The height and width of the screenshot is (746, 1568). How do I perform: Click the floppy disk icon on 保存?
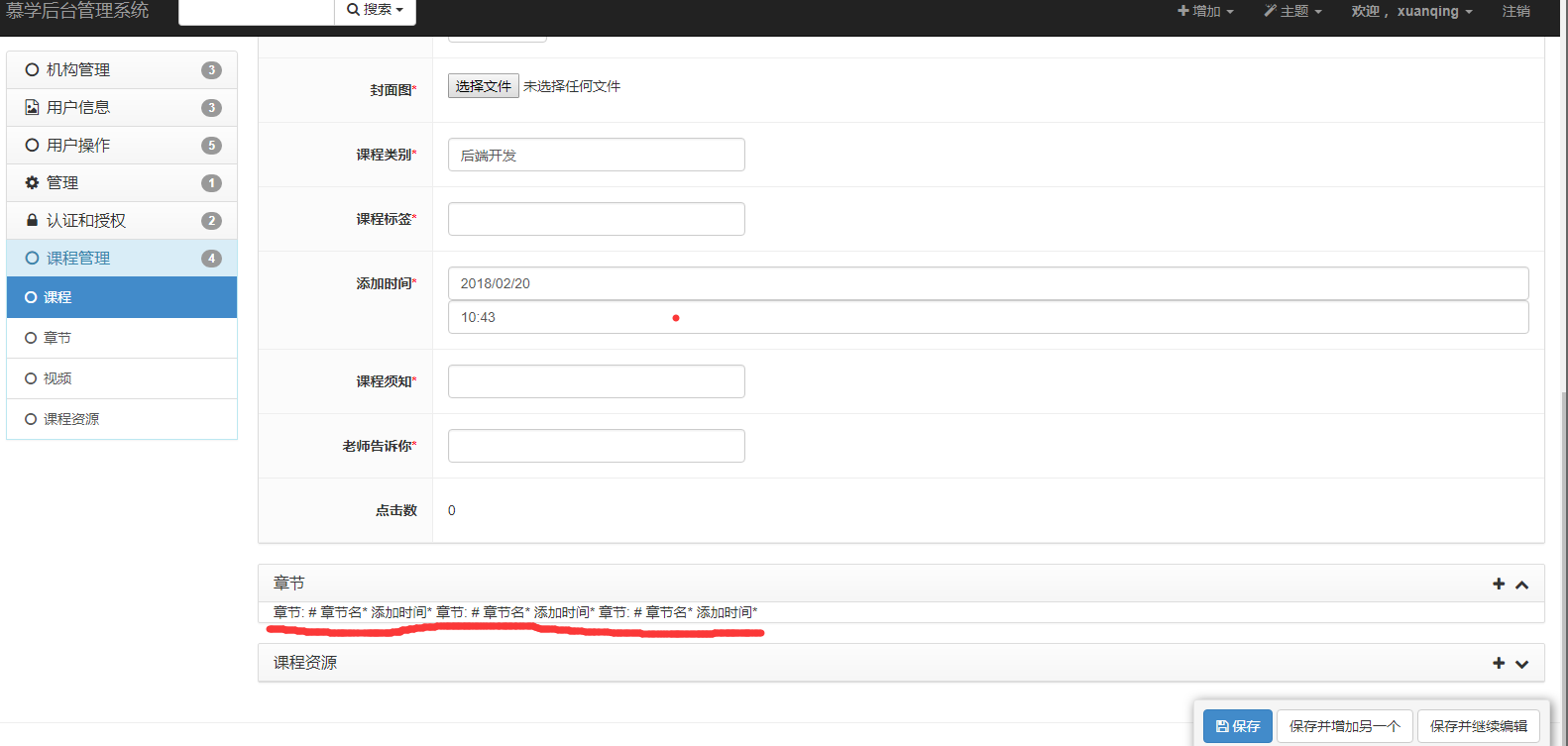point(1222,726)
